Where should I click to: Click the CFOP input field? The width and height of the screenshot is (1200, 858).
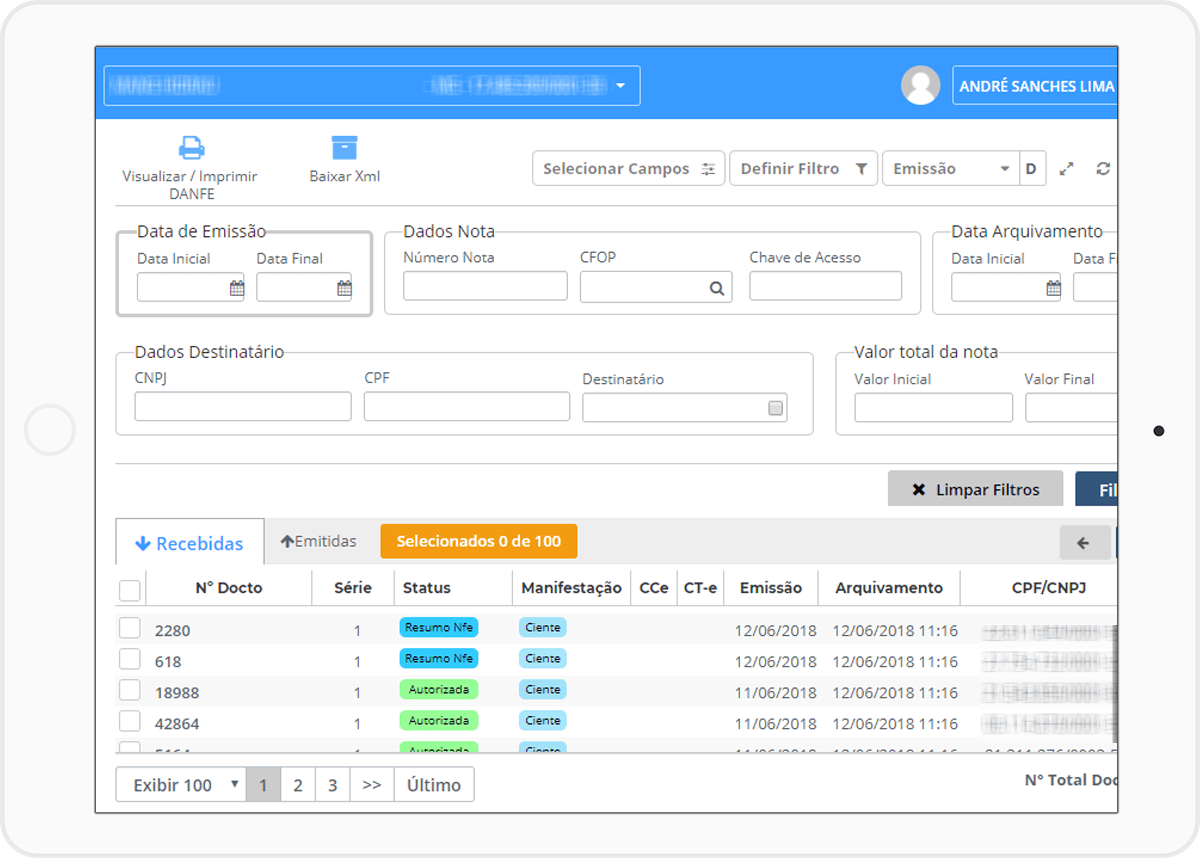pyautogui.click(x=656, y=287)
